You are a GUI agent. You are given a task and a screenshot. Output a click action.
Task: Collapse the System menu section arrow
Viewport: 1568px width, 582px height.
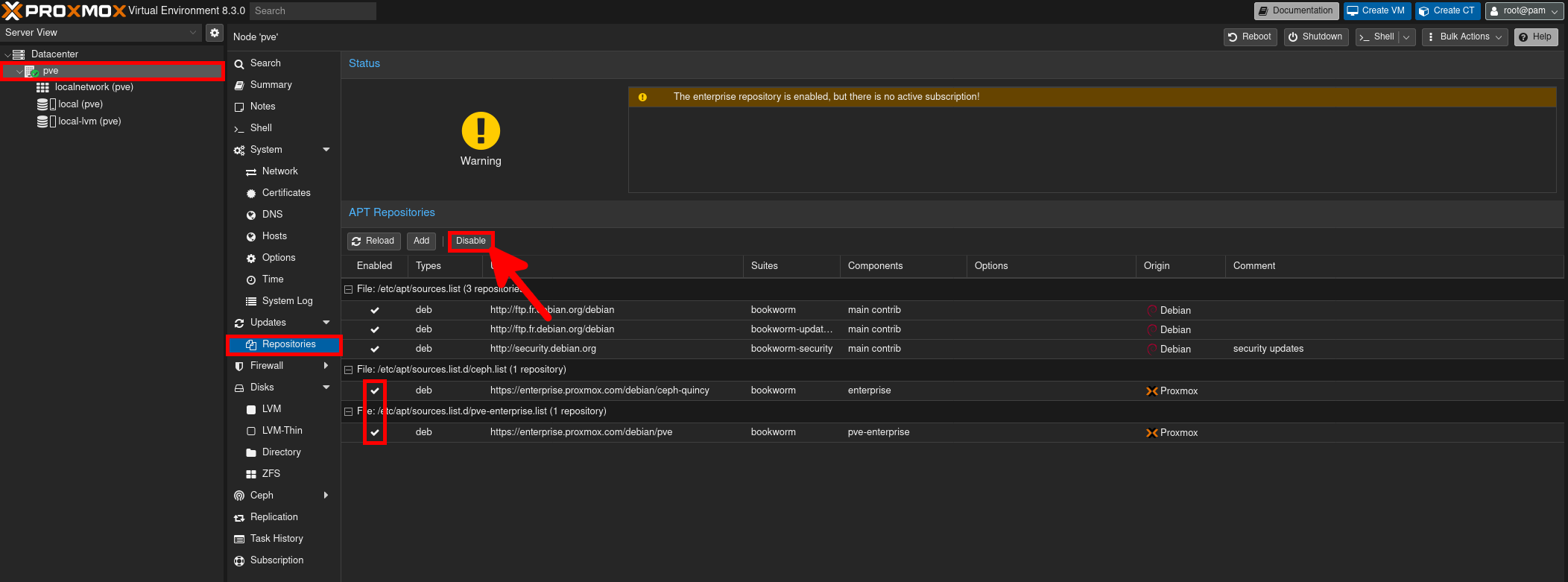point(326,150)
